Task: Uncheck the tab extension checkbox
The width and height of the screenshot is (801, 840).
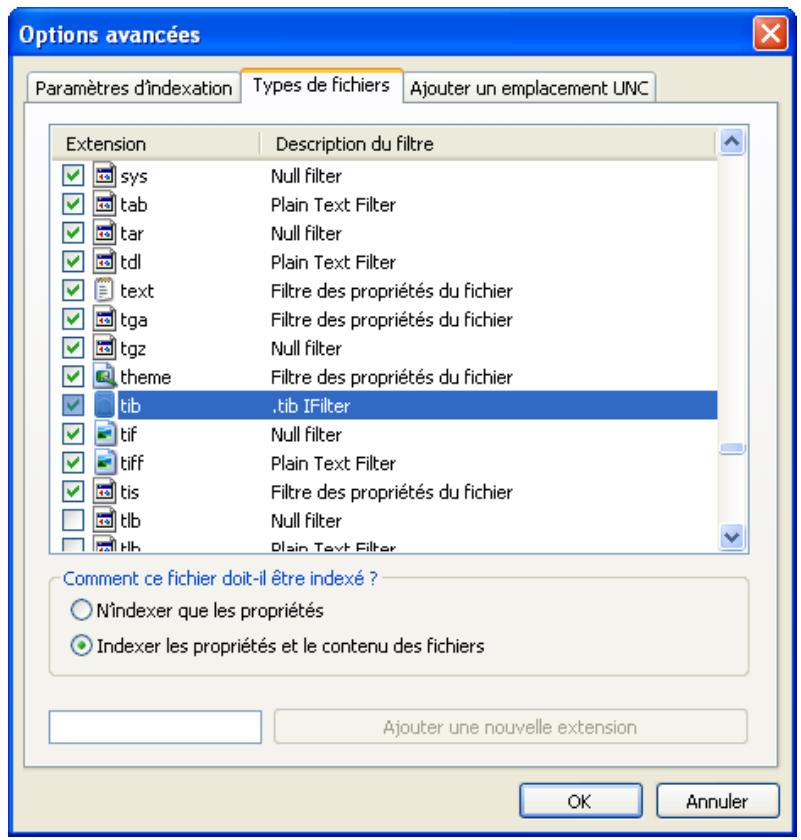Action: pyautogui.click(x=73, y=204)
